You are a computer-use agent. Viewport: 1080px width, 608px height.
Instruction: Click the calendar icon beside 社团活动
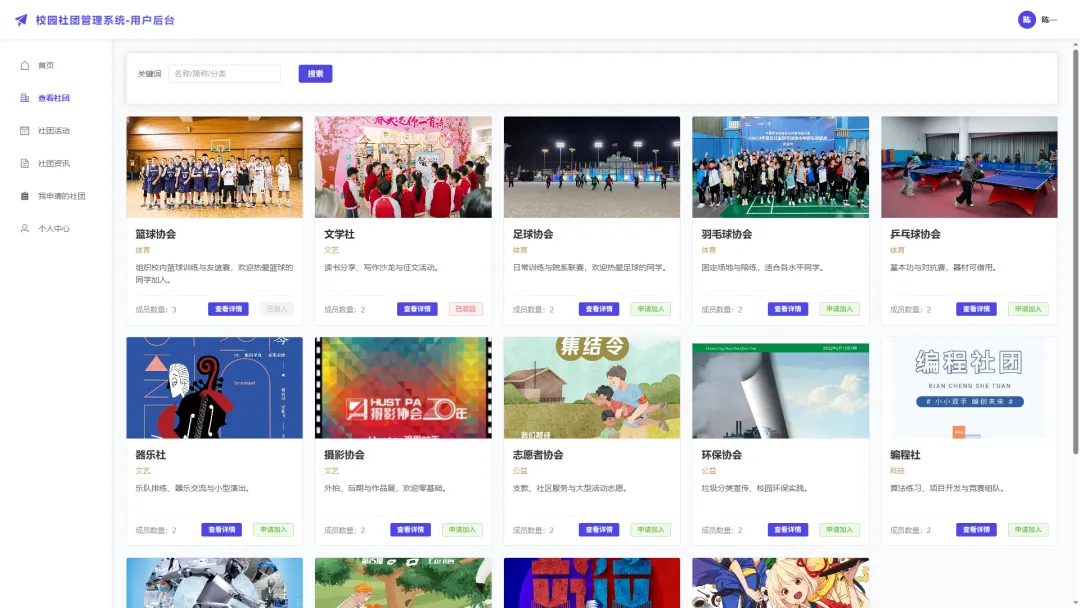point(25,131)
